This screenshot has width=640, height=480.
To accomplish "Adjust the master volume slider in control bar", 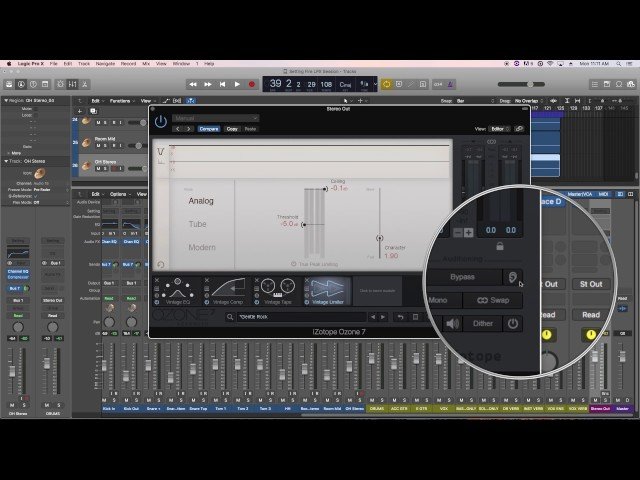I will (x=530, y=84).
